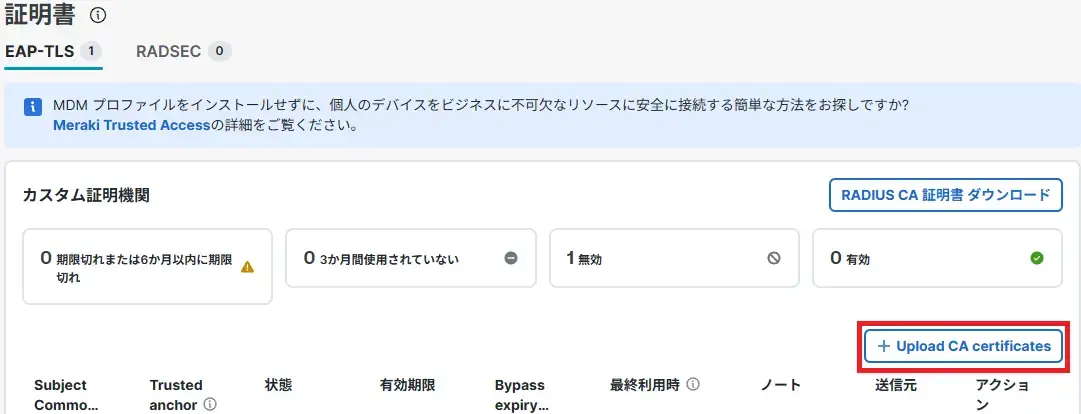Open the Meraki Trusted Access link
This screenshot has width=1081, height=414.
click(132, 127)
